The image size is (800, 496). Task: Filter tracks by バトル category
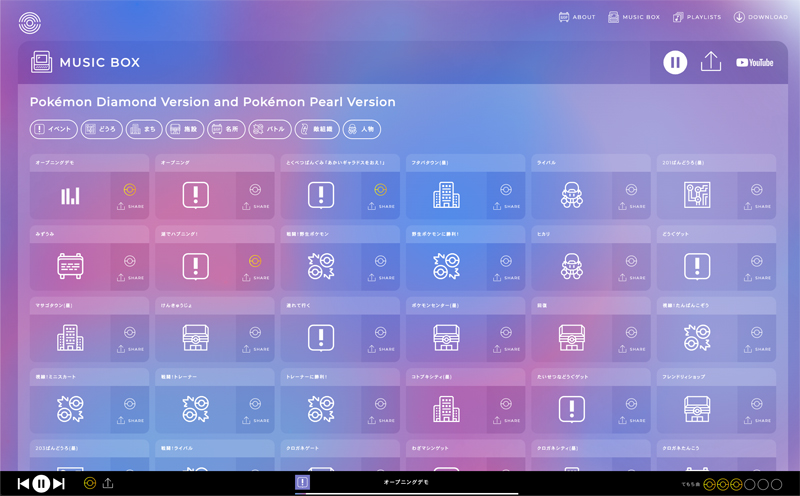click(x=269, y=129)
